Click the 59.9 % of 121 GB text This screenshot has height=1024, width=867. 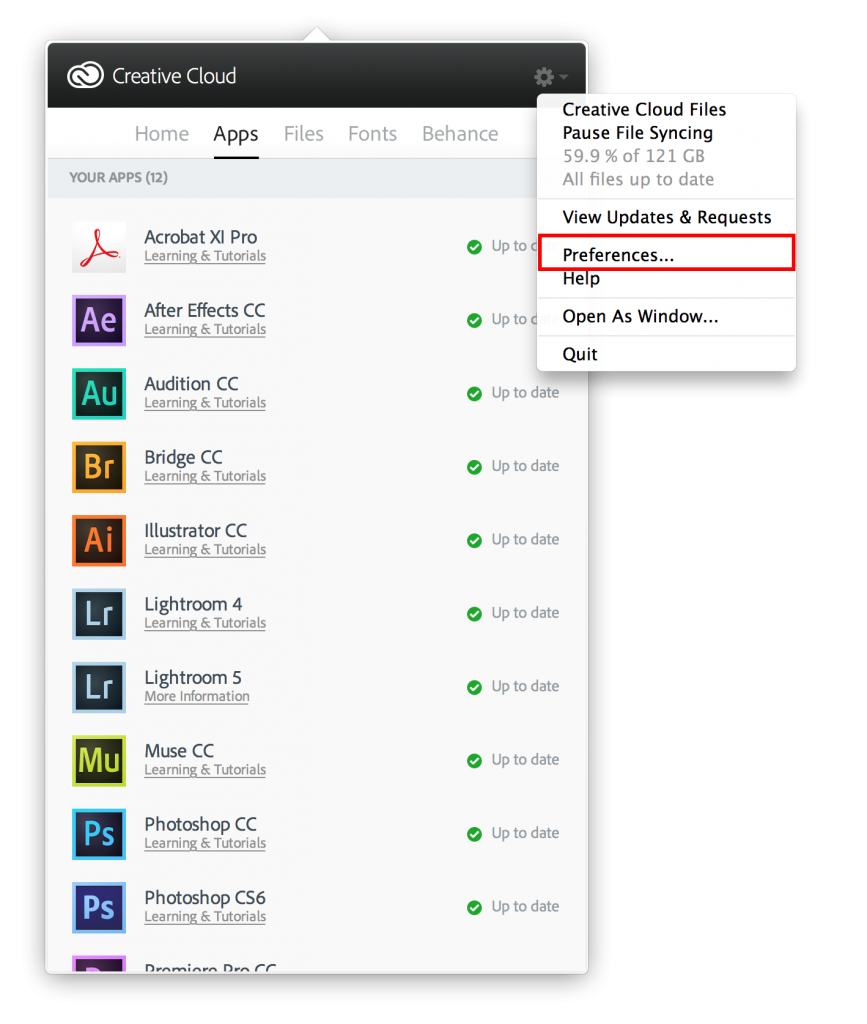point(633,156)
